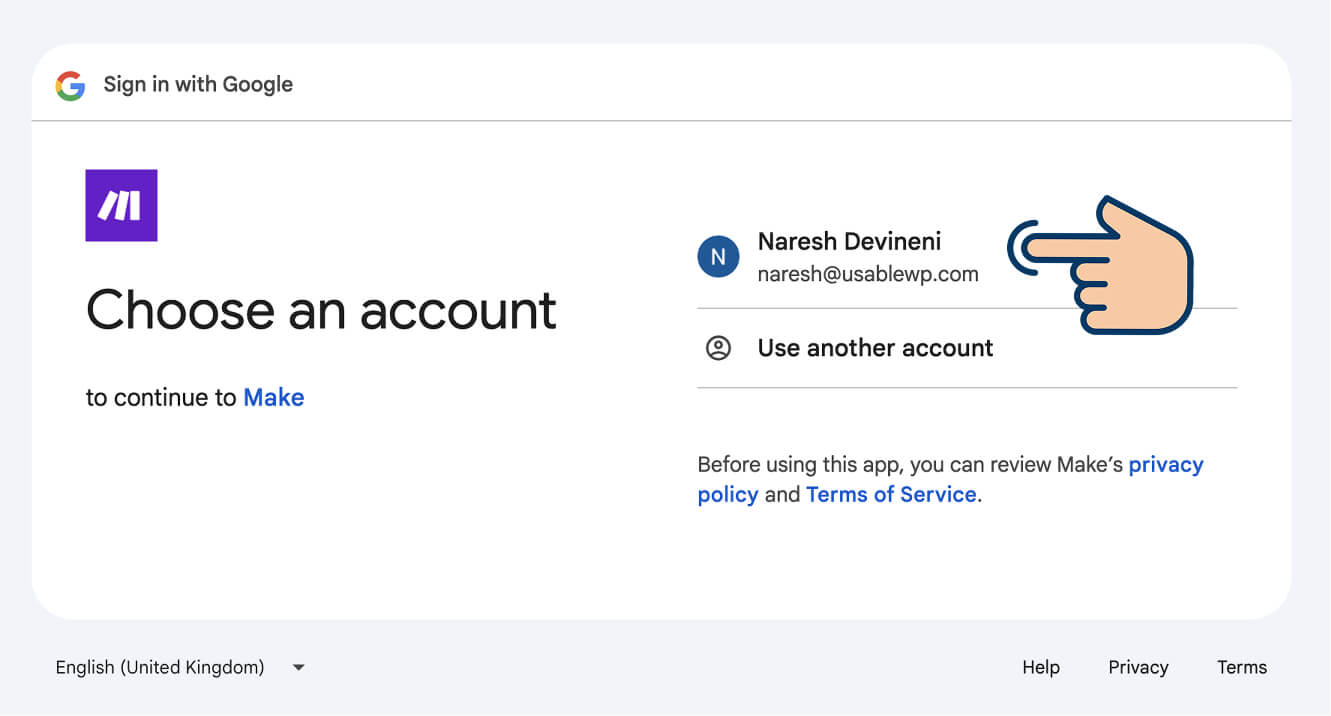Click the 'Choose an account' heading
Viewport: 1331px width, 716px height.
321,310
